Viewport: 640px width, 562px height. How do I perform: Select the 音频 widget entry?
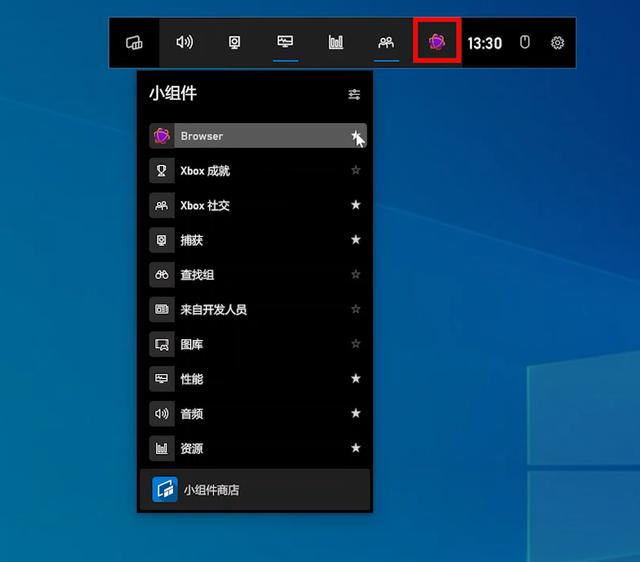258,413
